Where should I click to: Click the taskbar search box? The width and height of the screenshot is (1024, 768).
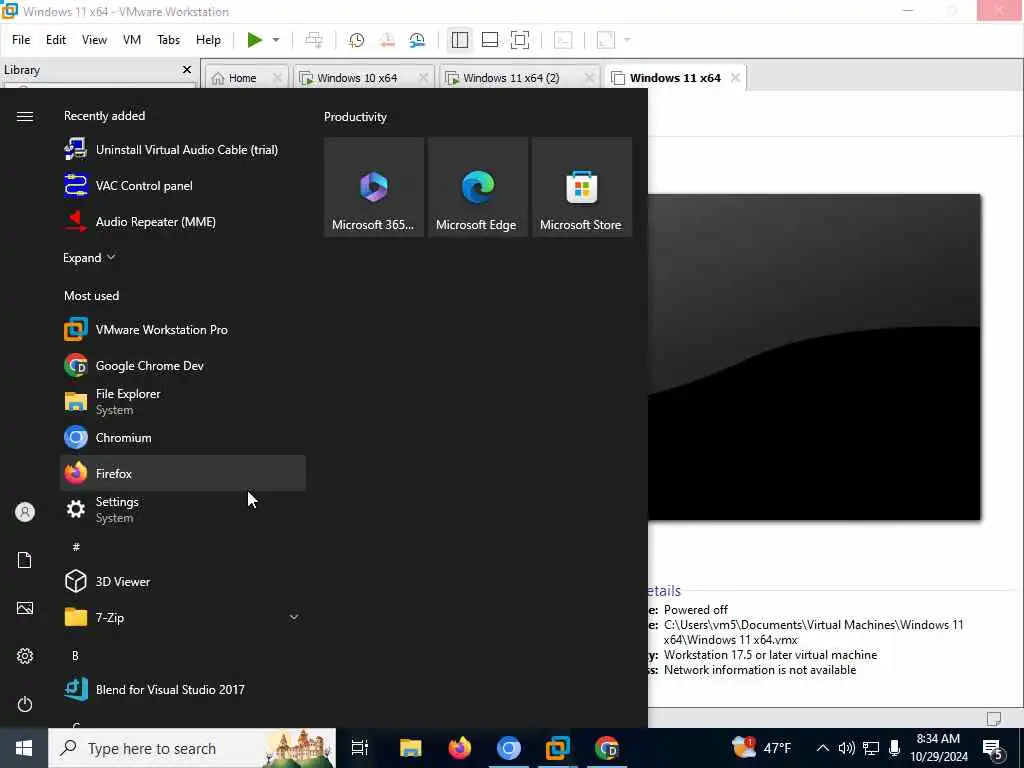[192, 748]
